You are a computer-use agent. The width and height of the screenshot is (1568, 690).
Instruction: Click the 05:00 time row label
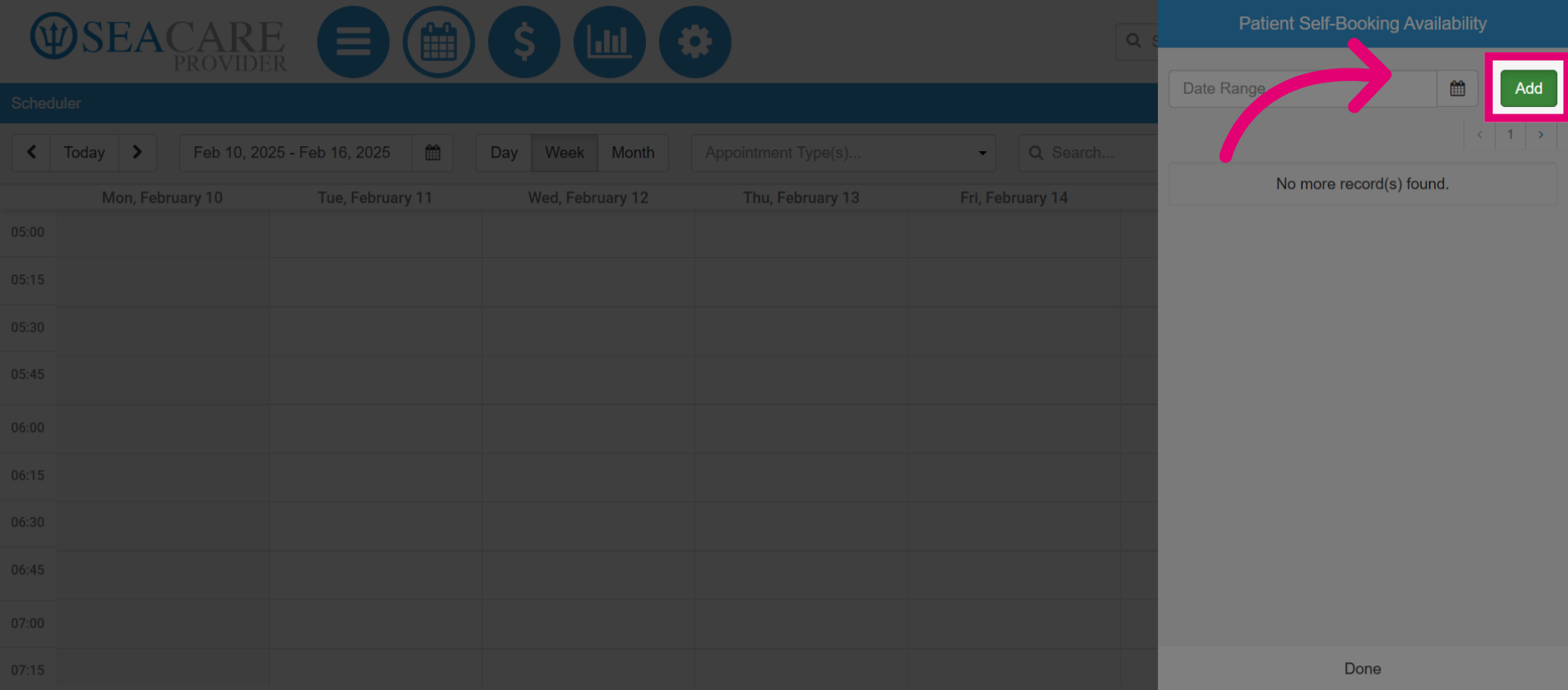click(x=28, y=232)
